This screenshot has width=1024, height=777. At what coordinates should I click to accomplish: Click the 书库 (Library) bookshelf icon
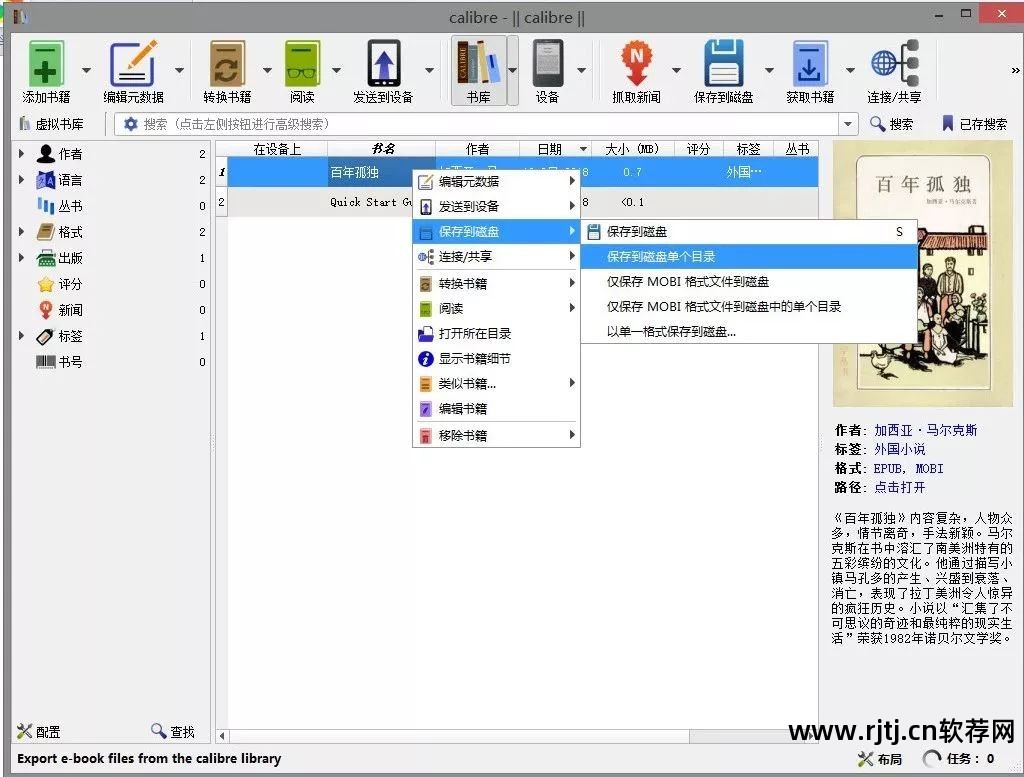pyautogui.click(x=478, y=65)
